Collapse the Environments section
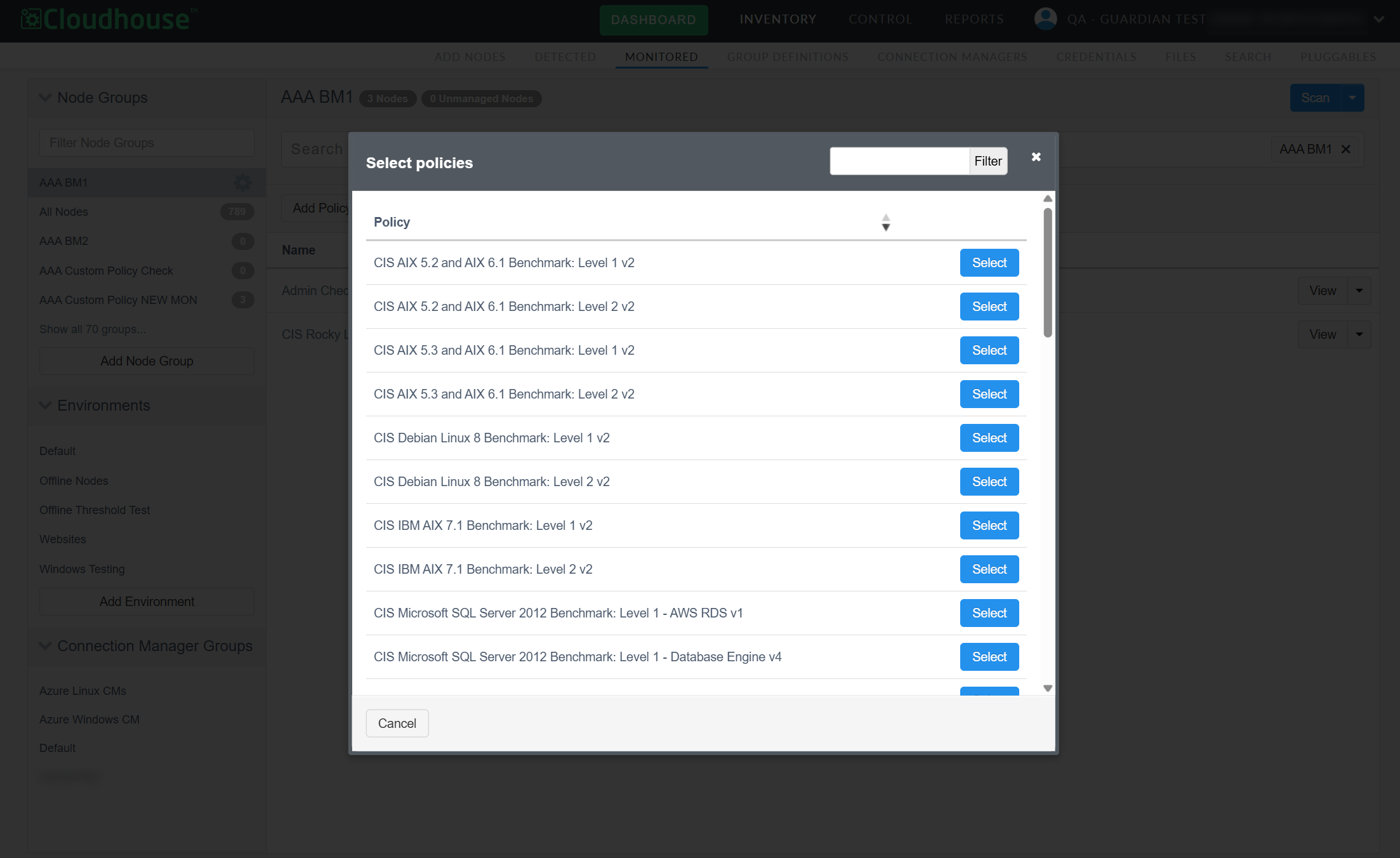This screenshot has width=1400, height=858. pyautogui.click(x=45, y=406)
